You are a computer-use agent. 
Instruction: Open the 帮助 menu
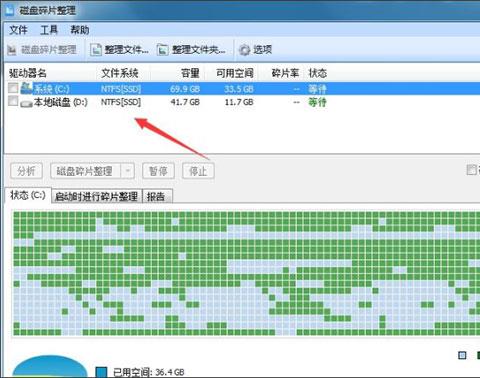80,30
